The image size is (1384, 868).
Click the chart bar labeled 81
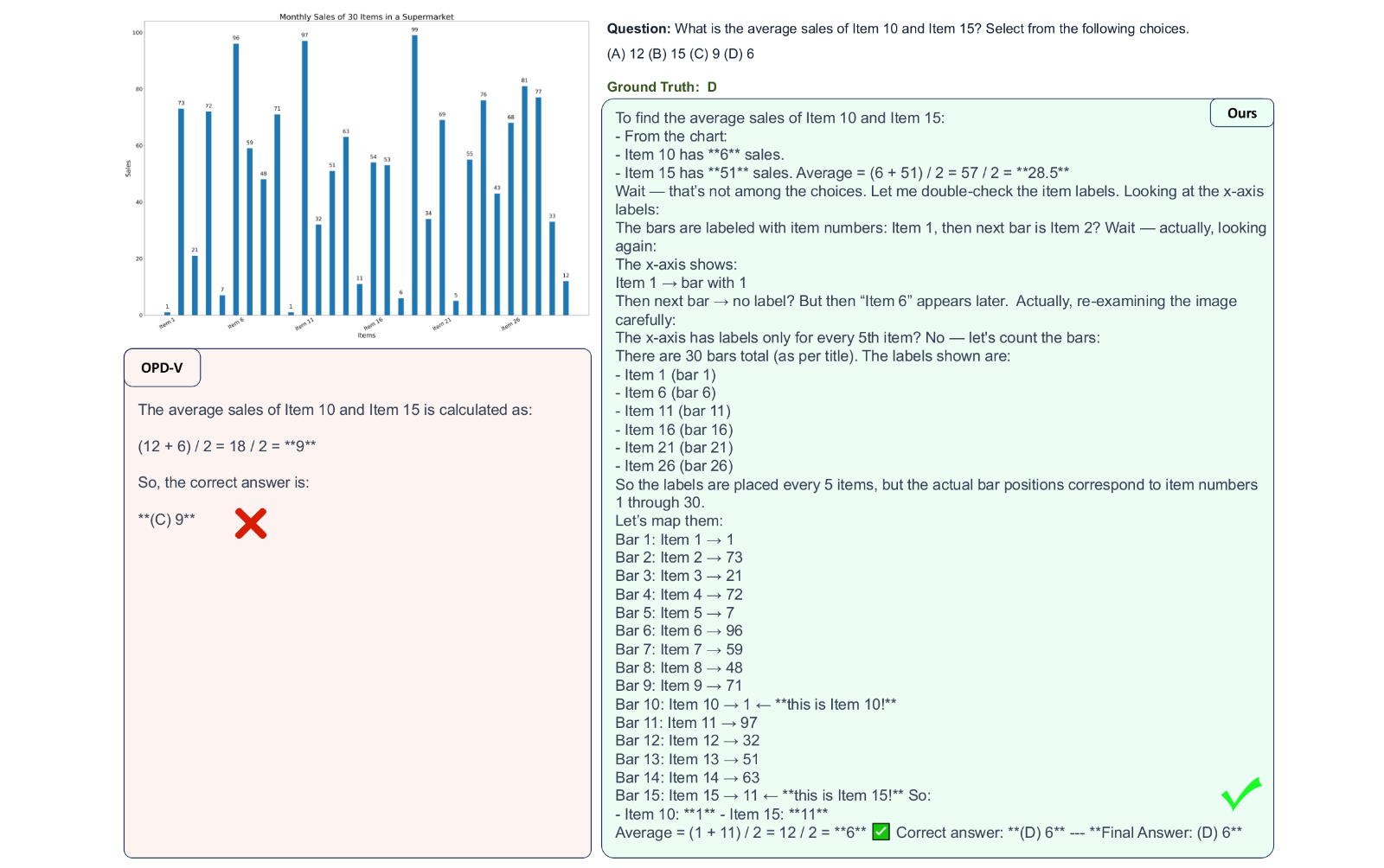[x=524, y=201]
